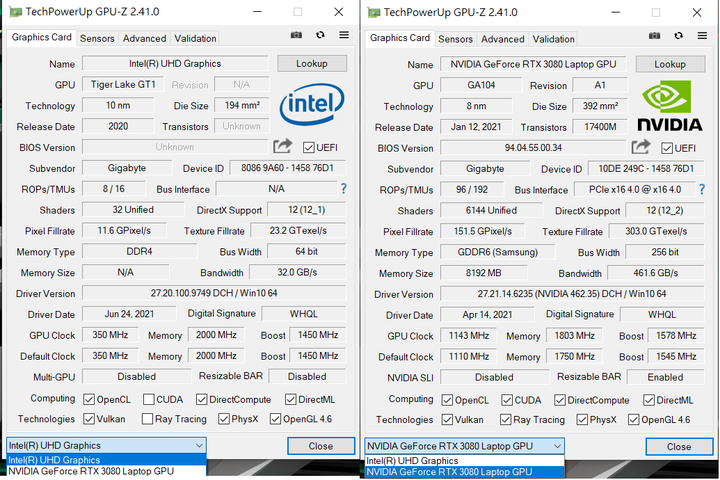Viewport: 720px width, 480px height.
Task: Click Driver Version 27.20.100.9749 DCH / Win10 64
Action: [214, 293]
